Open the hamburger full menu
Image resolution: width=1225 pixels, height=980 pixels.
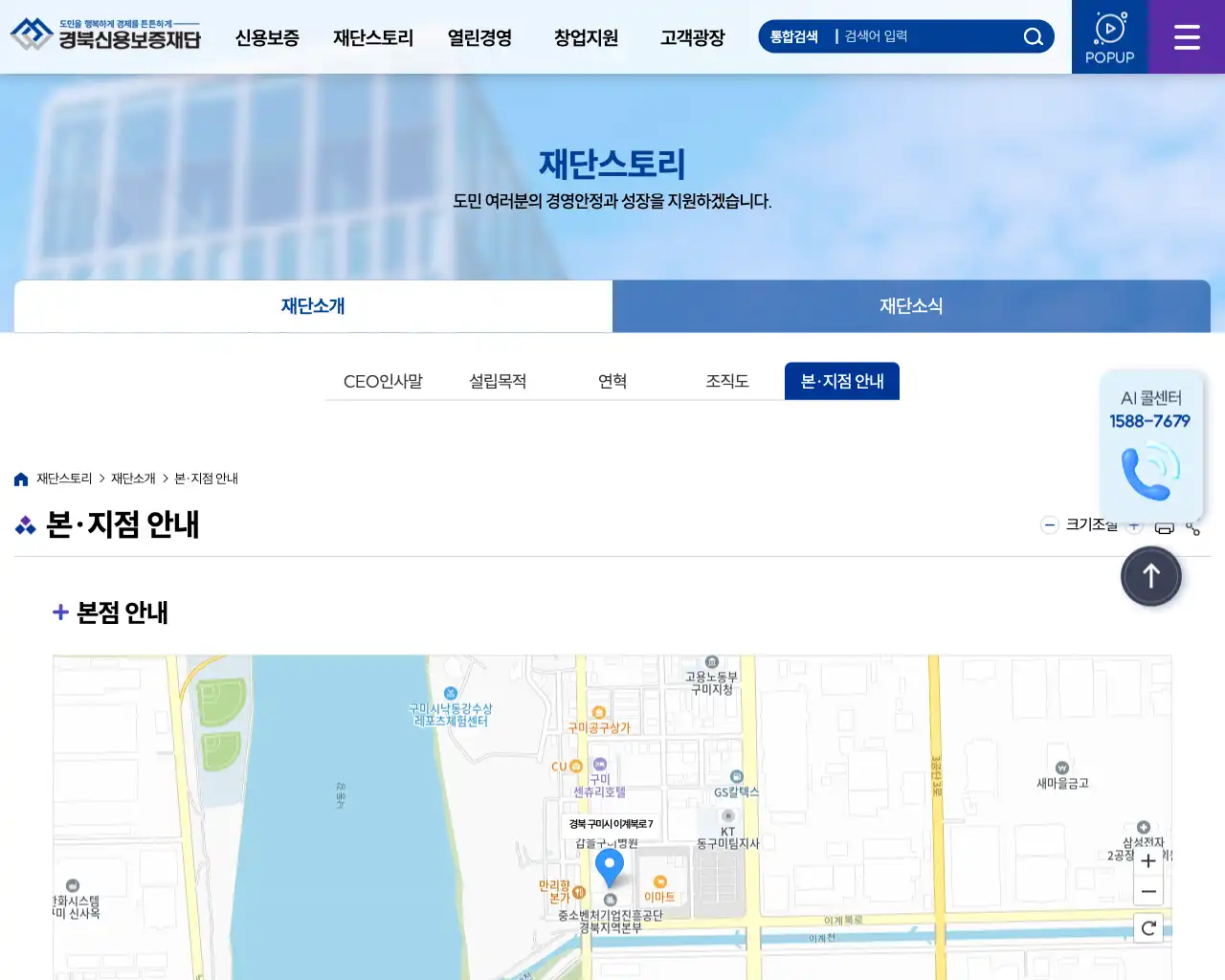tap(1187, 36)
